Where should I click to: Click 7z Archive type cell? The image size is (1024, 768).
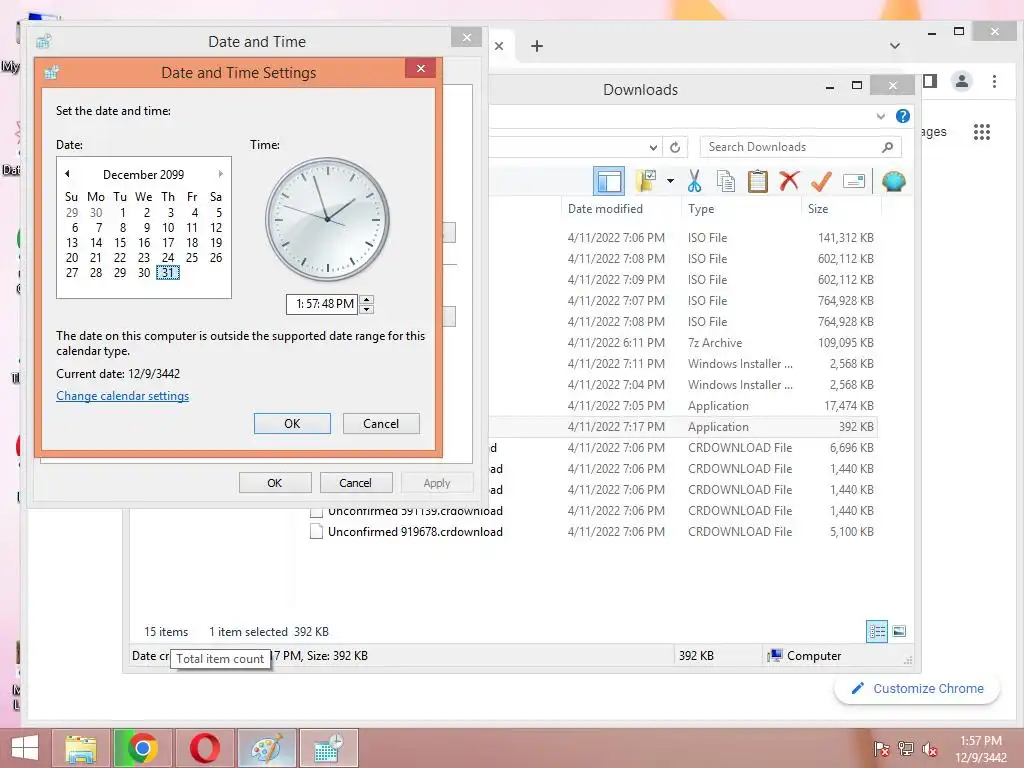coord(714,343)
